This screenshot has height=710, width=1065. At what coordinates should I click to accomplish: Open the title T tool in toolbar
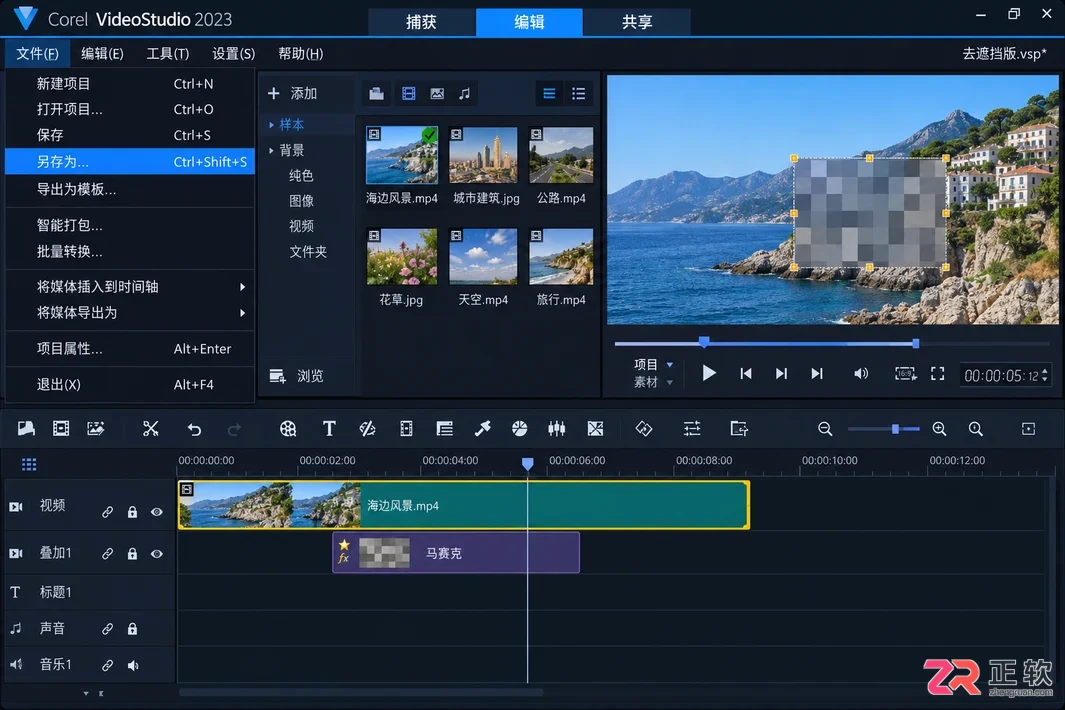[x=329, y=429]
